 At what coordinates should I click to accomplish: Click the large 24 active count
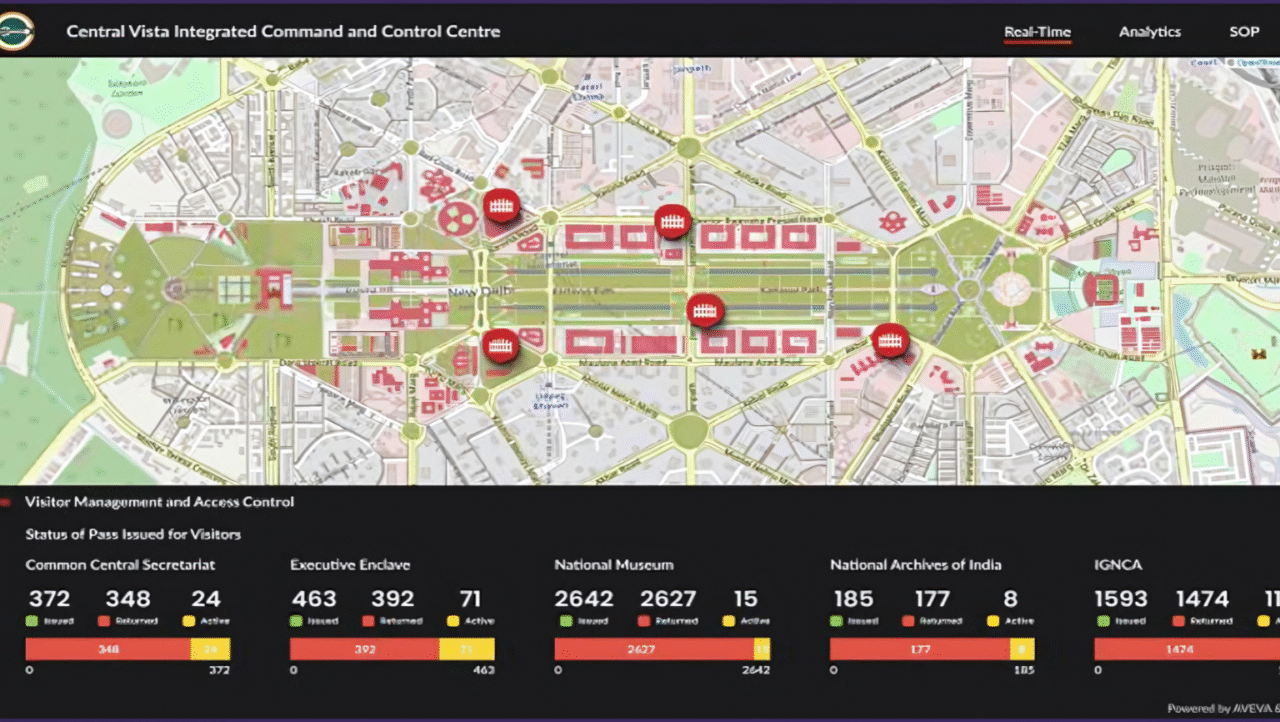(x=206, y=599)
